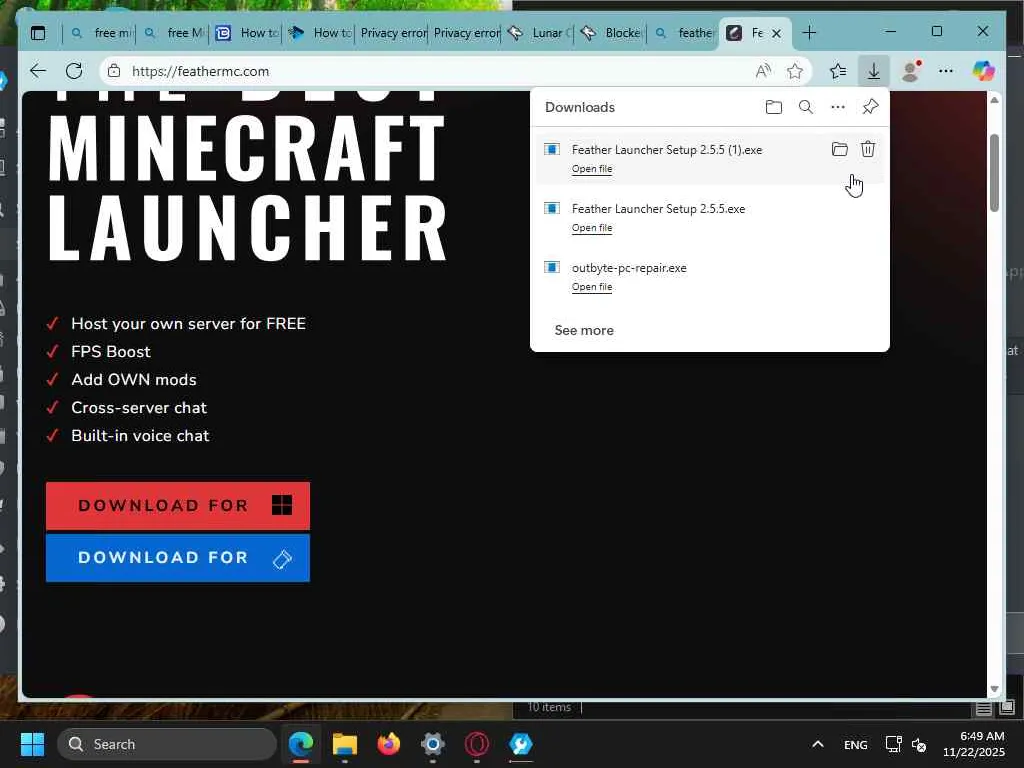1024x768 pixels.
Task: Switch to first Privacy error tab
Action: 392,33
